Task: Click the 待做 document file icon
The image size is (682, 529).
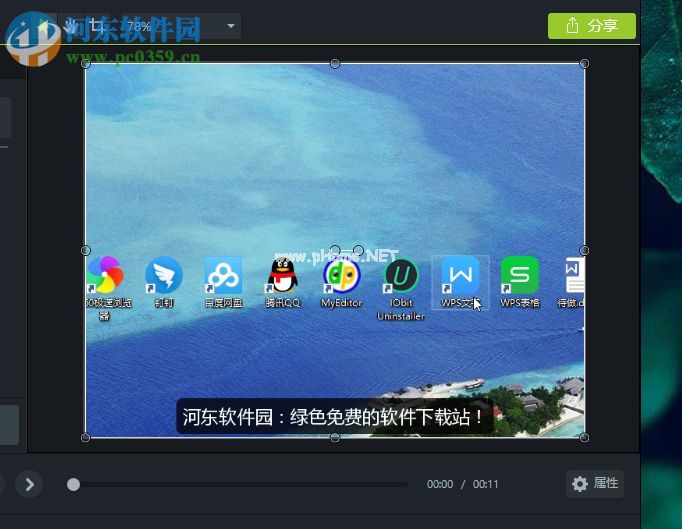Action: pyautogui.click(x=574, y=275)
